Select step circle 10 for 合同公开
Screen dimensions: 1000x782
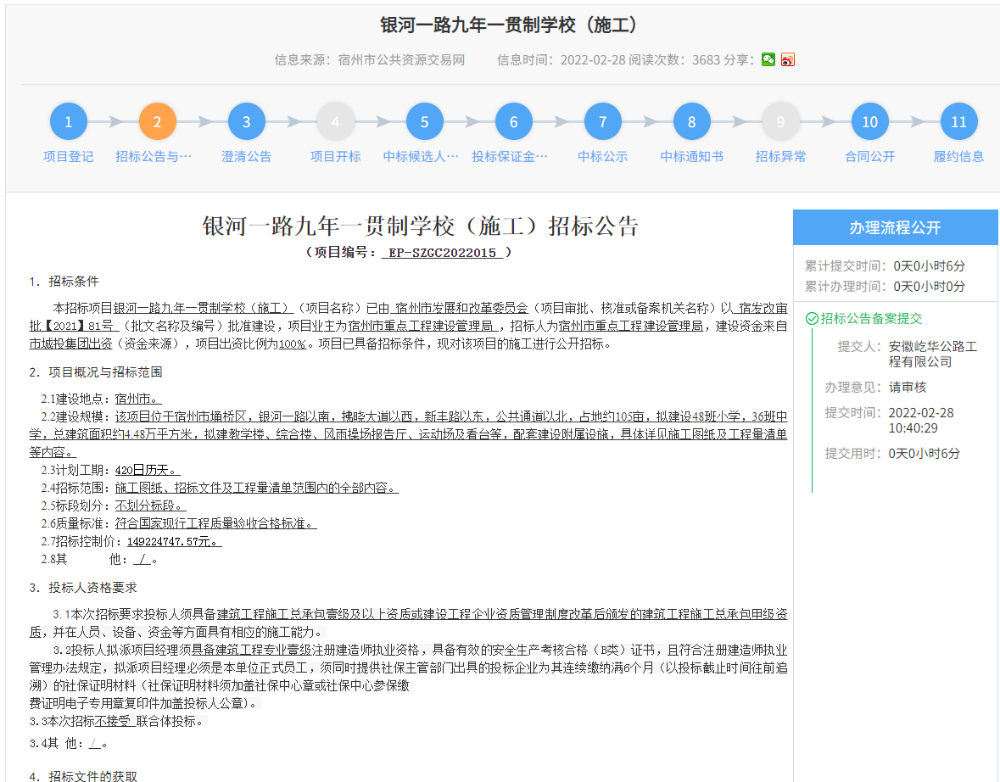[x=870, y=121]
